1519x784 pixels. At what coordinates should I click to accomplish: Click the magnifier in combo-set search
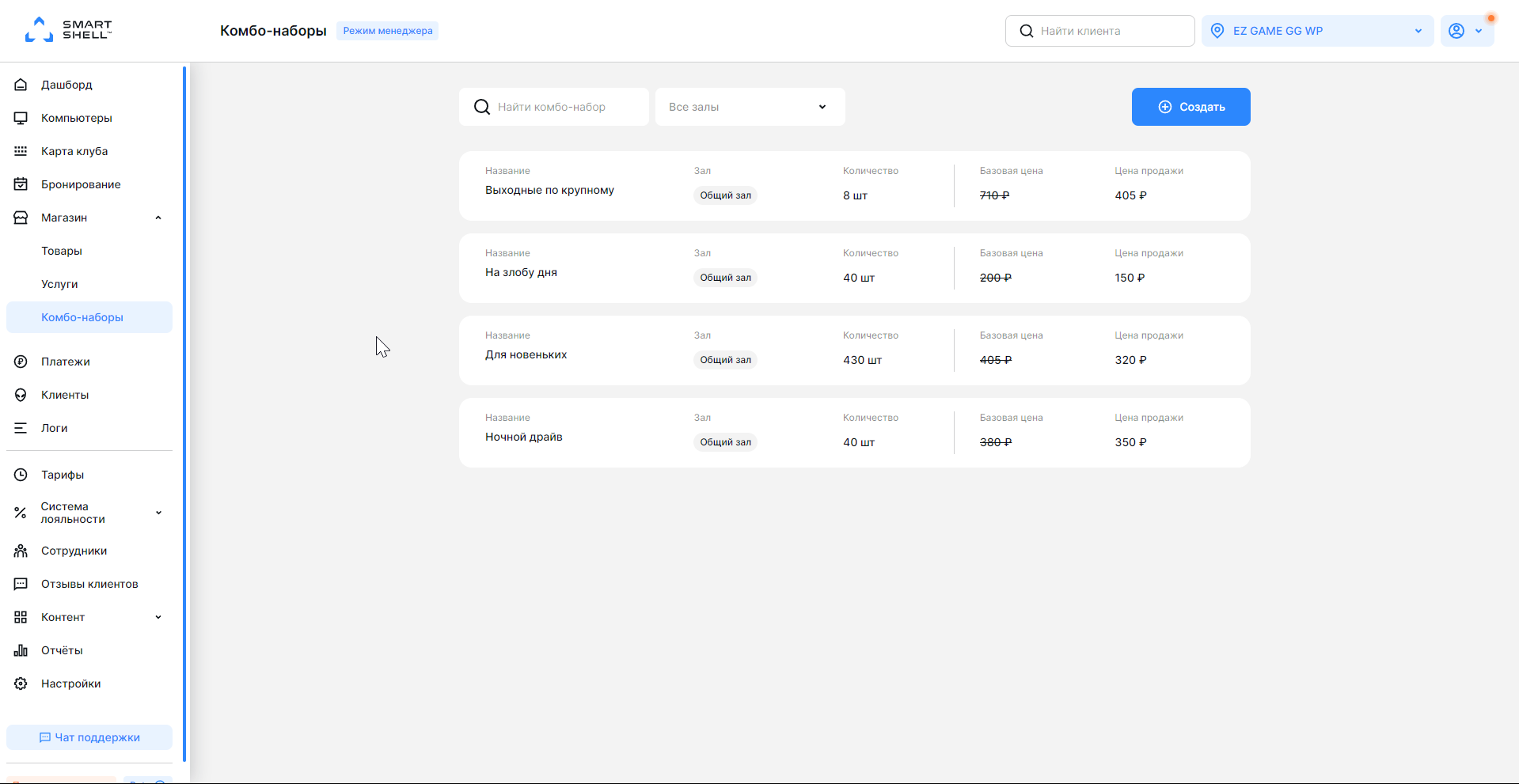pos(481,107)
